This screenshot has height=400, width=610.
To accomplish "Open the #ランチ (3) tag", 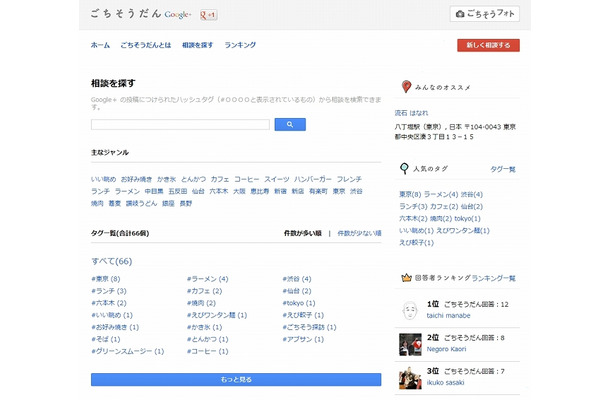I will click(x=109, y=291).
